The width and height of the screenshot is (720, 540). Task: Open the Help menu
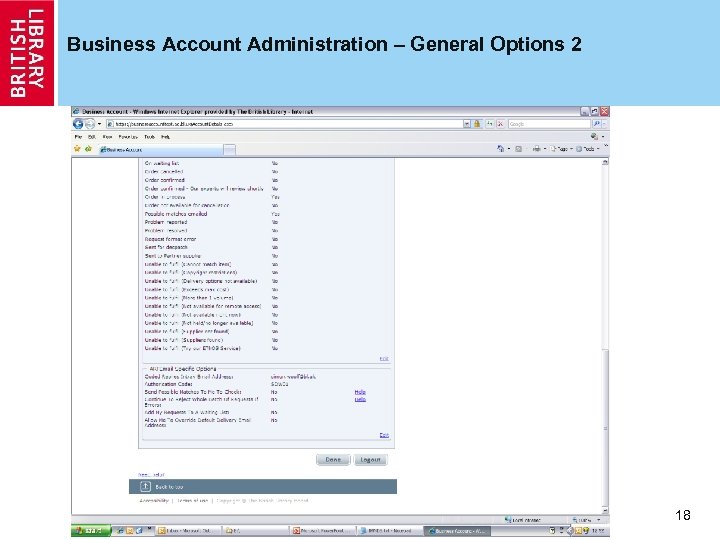tap(165, 137)
